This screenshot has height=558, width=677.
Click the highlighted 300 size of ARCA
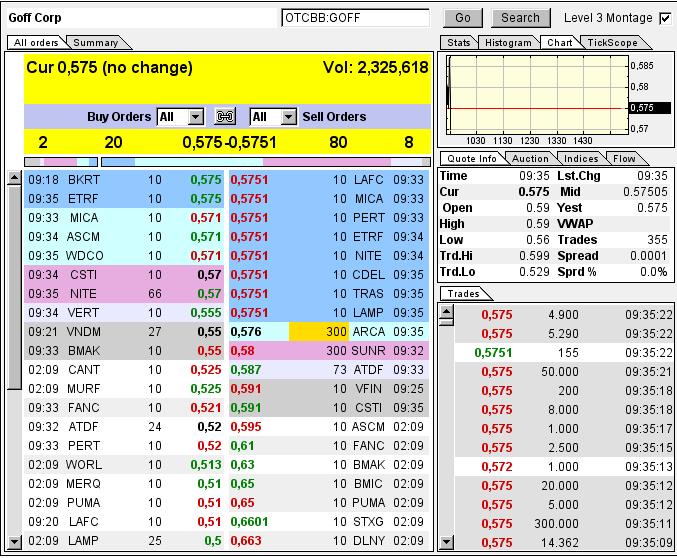tap(319, 332)
